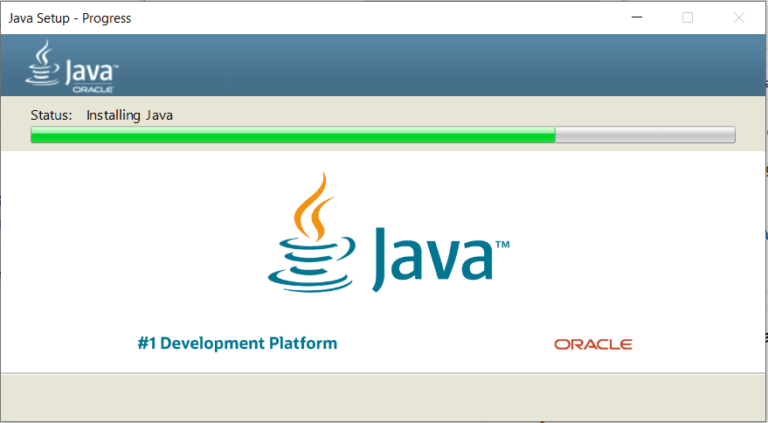Click the gray footer strip at window bottom

(384, 397)
